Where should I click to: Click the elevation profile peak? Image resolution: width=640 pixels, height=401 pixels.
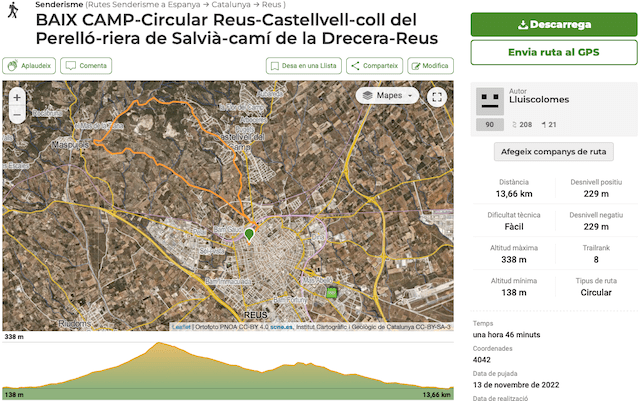point(160,346)
